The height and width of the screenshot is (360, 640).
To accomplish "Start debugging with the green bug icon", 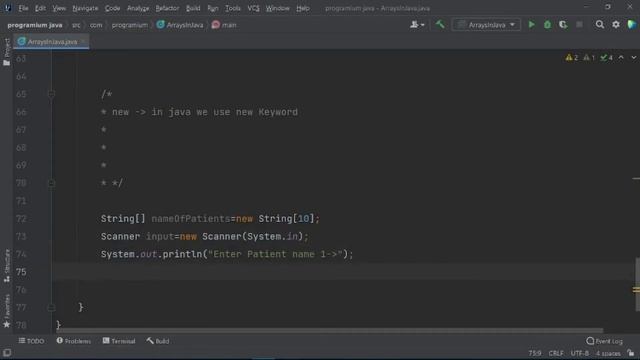I will [547, 25].
